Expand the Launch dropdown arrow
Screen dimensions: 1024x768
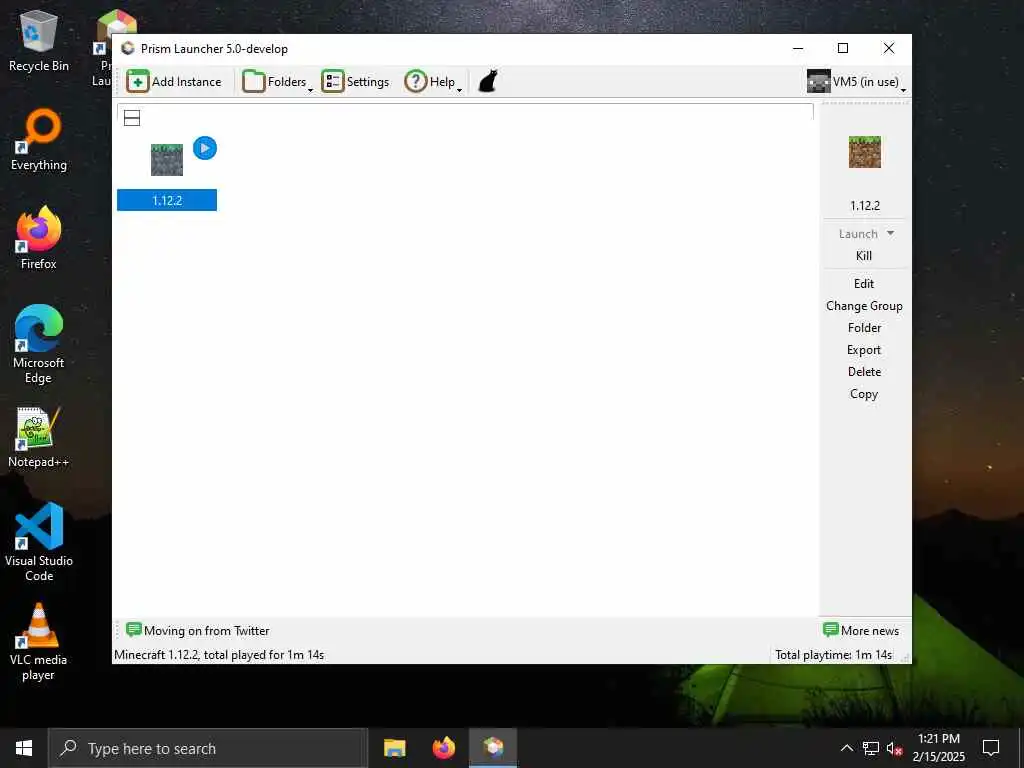click(x=890, y=233)
